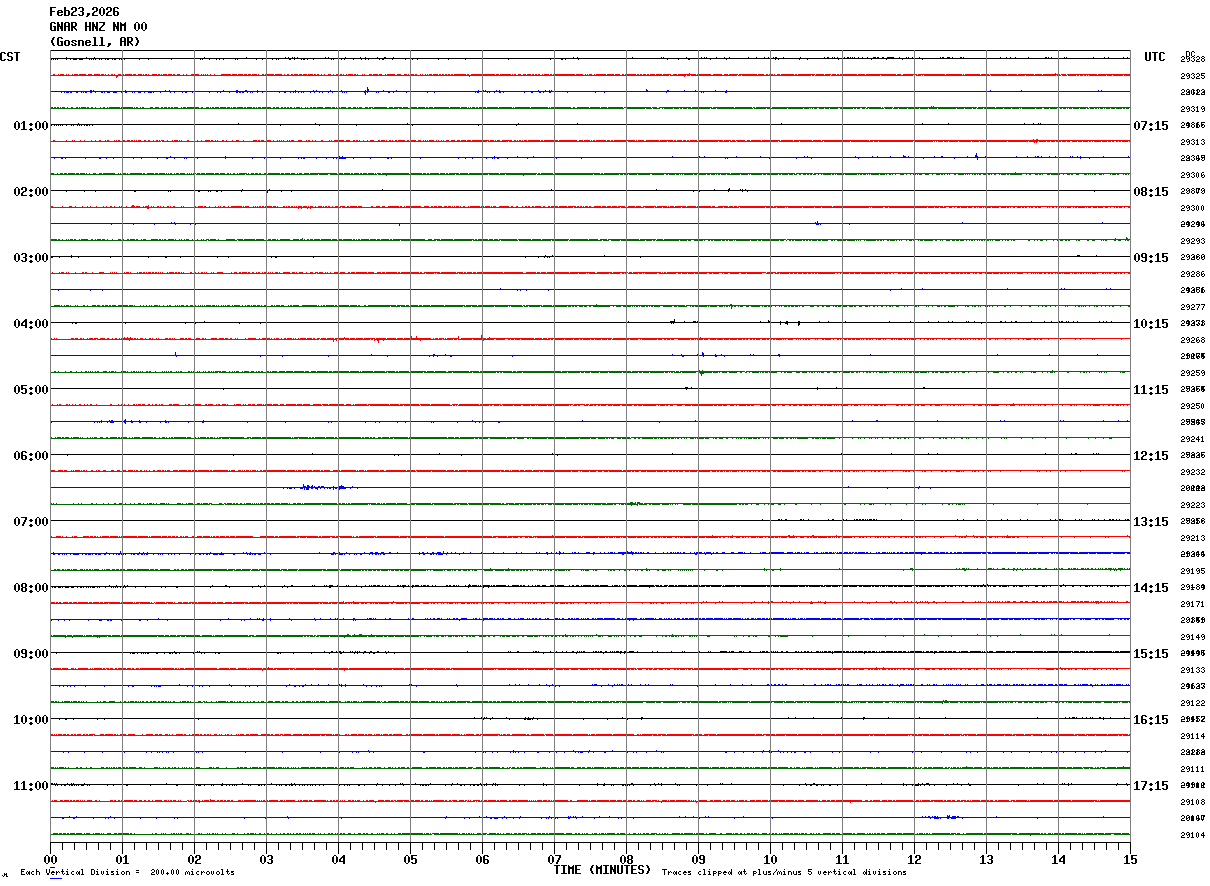
Task: Click the 08:00 CST row label
Action: [x=31, y=587]
